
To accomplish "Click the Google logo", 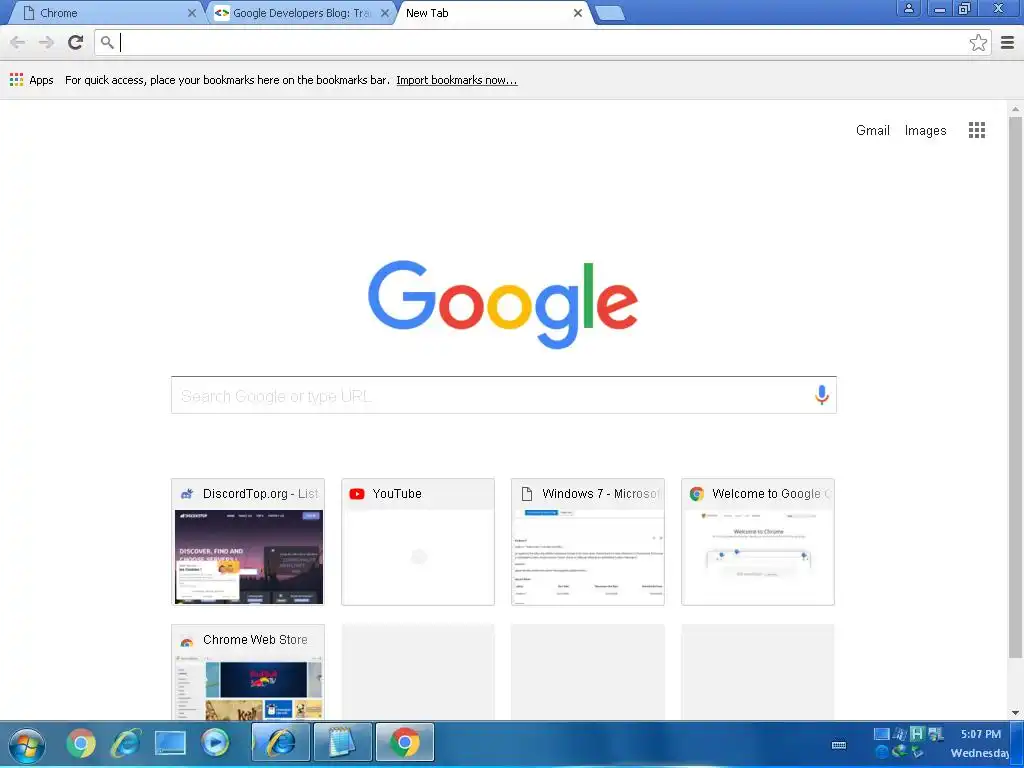I will (503, 304).
